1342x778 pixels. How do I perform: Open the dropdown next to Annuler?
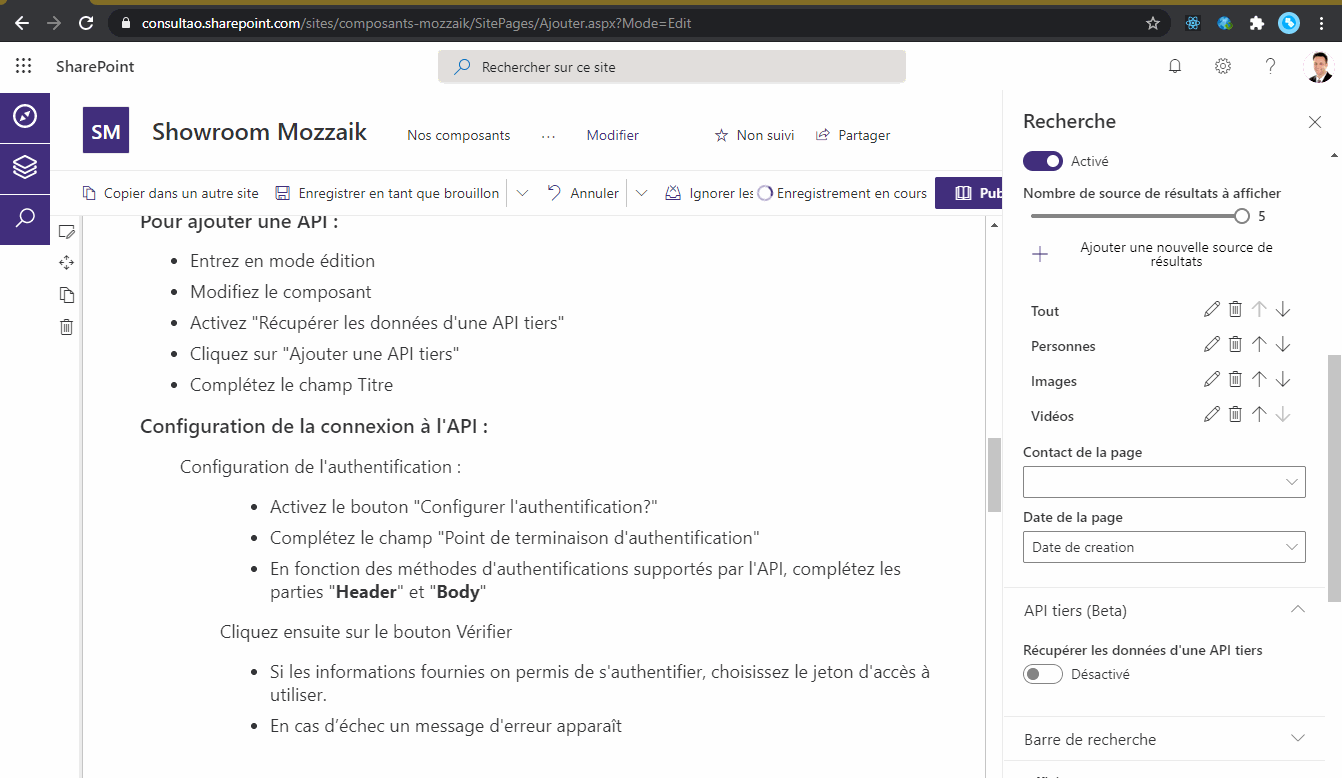(642, 193)
